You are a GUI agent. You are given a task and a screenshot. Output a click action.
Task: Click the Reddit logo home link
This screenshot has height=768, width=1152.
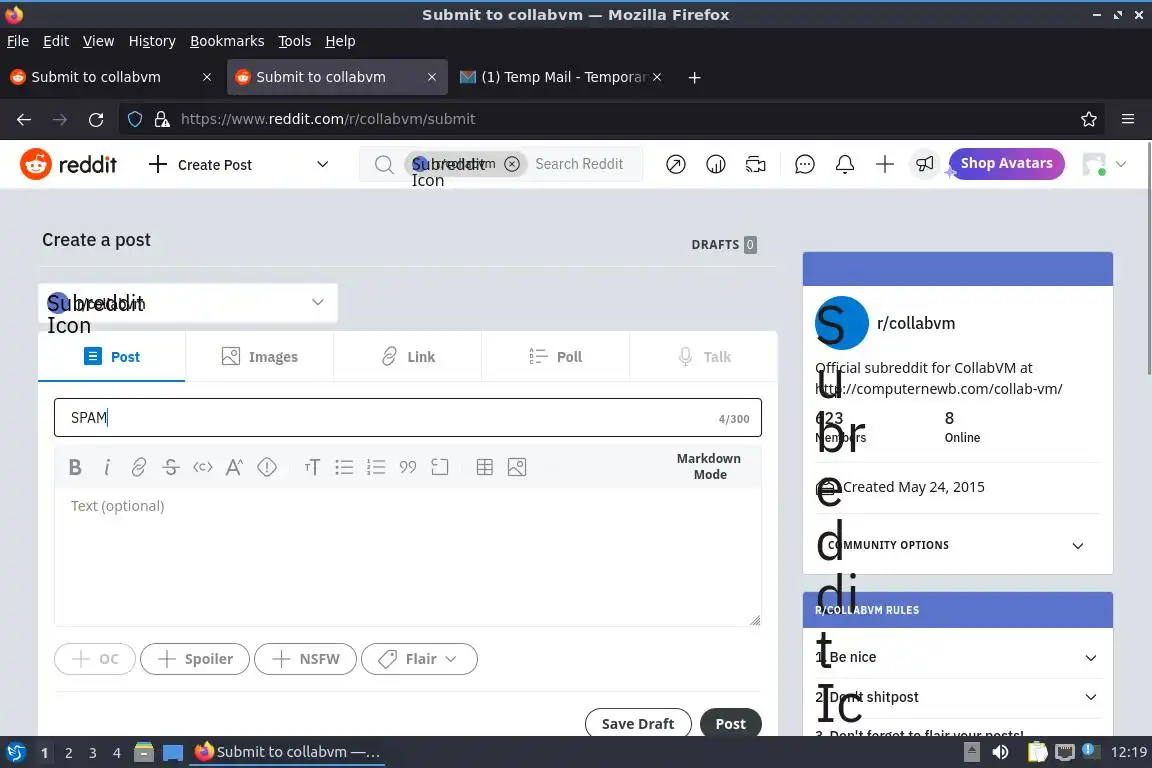tap(68, 164)
